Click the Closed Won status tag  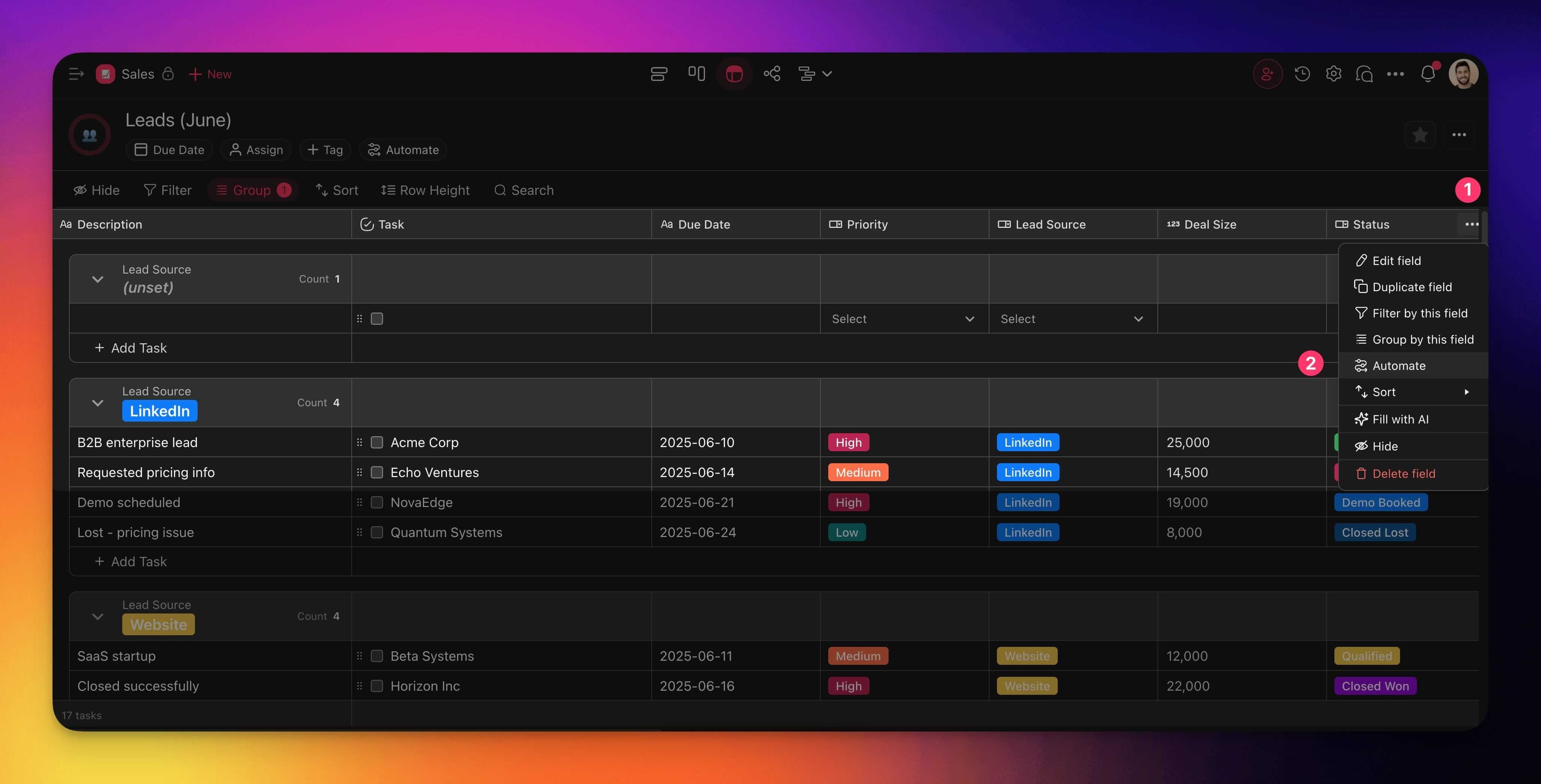pos(1375,686)
